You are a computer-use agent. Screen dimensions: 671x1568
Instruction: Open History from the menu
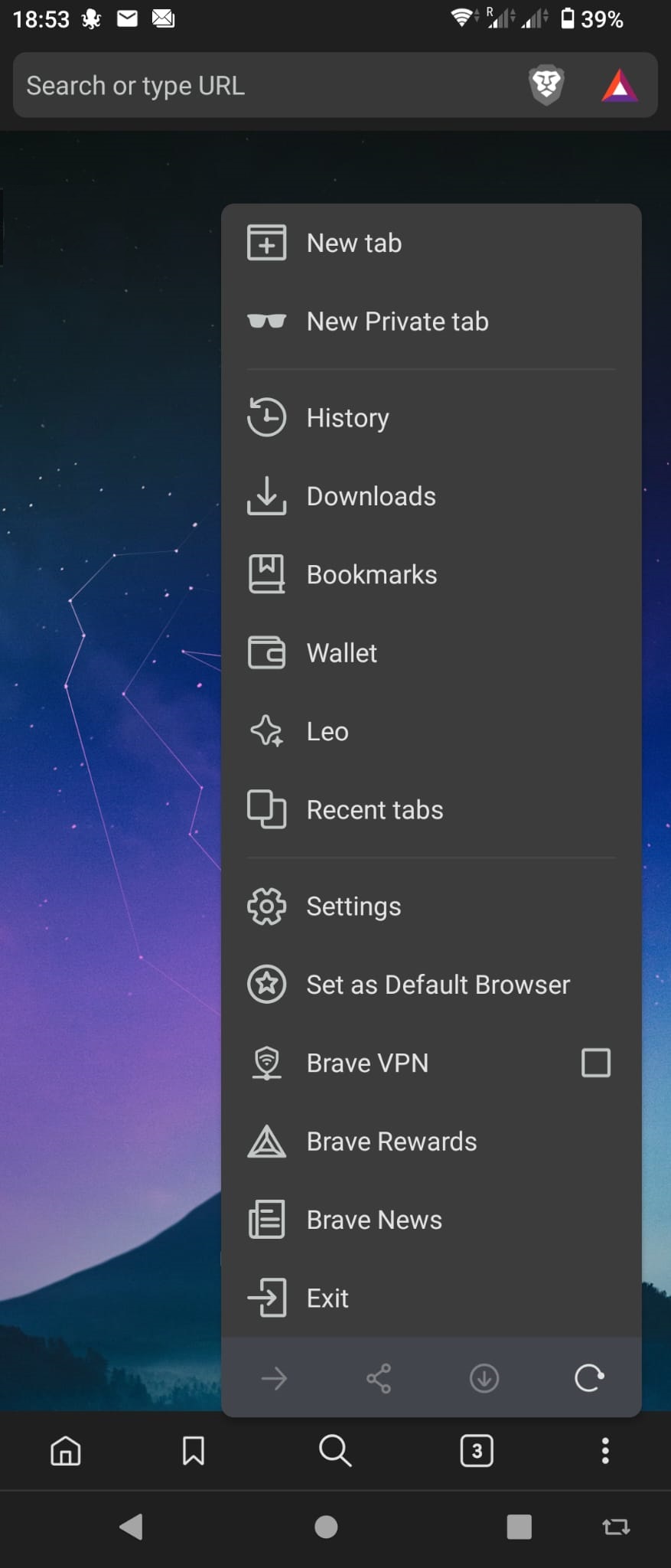pyautogui.click(x=431, y=418)
